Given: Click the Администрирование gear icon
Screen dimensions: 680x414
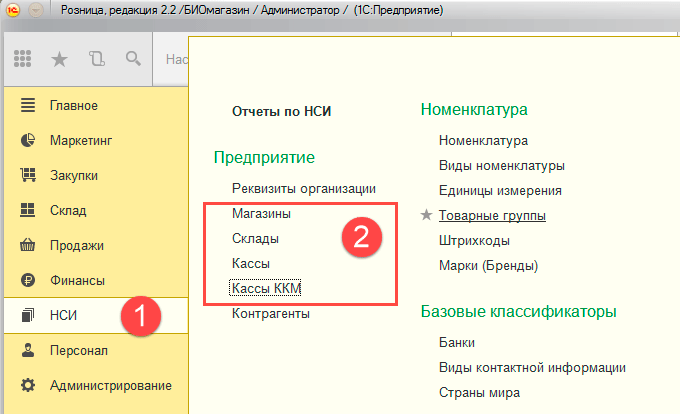Looking at the screenshot, I should pos(28,385).
